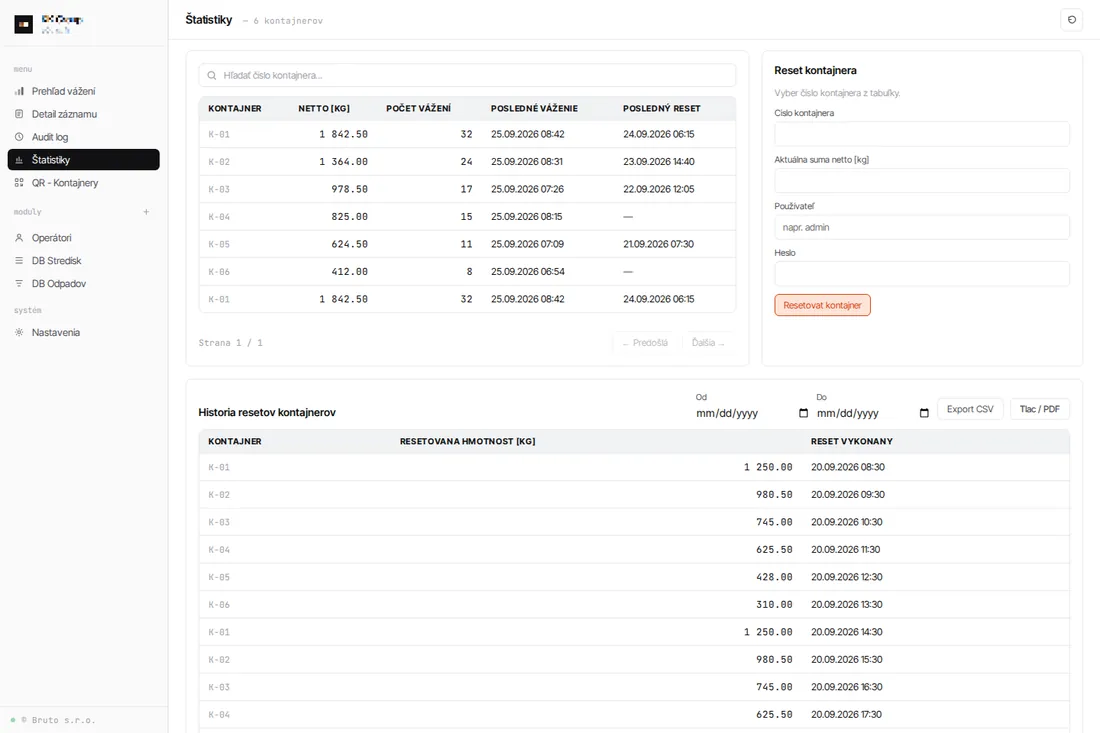Focus the Hľadať číslo kontajnera search field
The width and height of the screenshot is (1100, 733).
coord(467,75)
